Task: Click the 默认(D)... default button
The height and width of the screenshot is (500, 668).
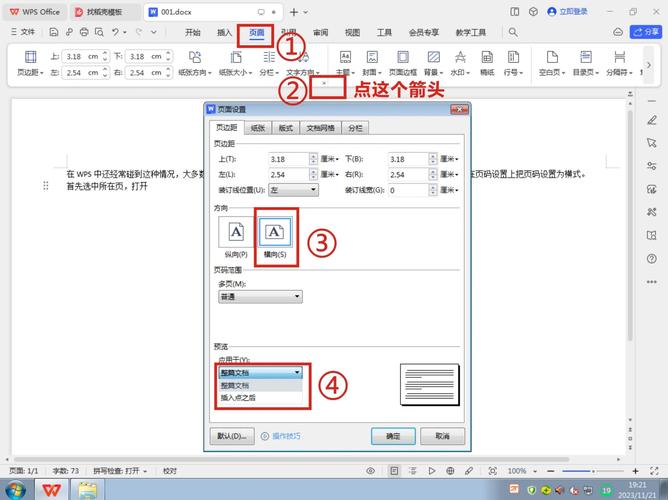Action: 232,436
